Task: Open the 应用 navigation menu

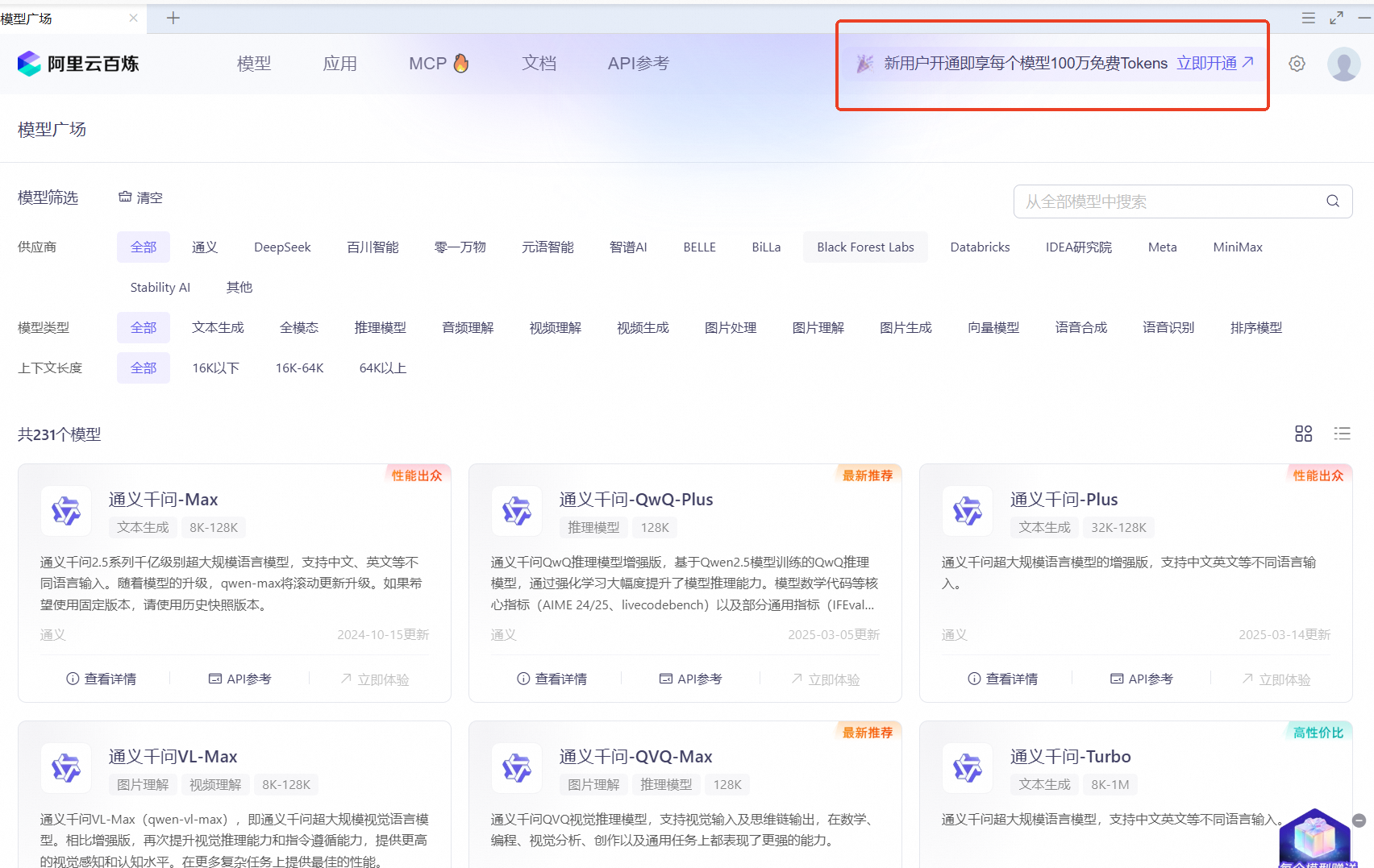Action: pos(339,64)
